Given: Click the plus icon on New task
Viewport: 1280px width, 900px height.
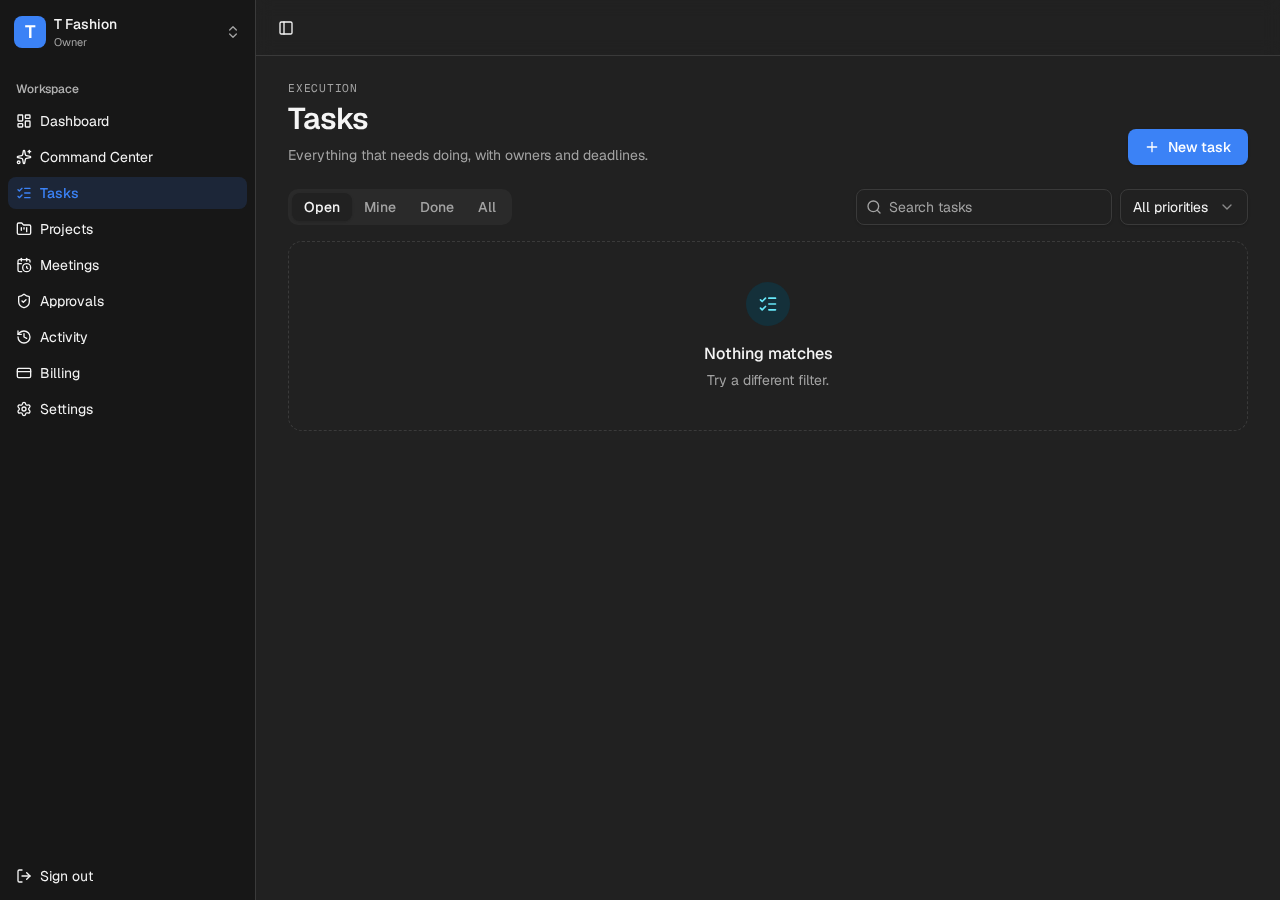Looking at the screenshot, I should pos(1152,147).
